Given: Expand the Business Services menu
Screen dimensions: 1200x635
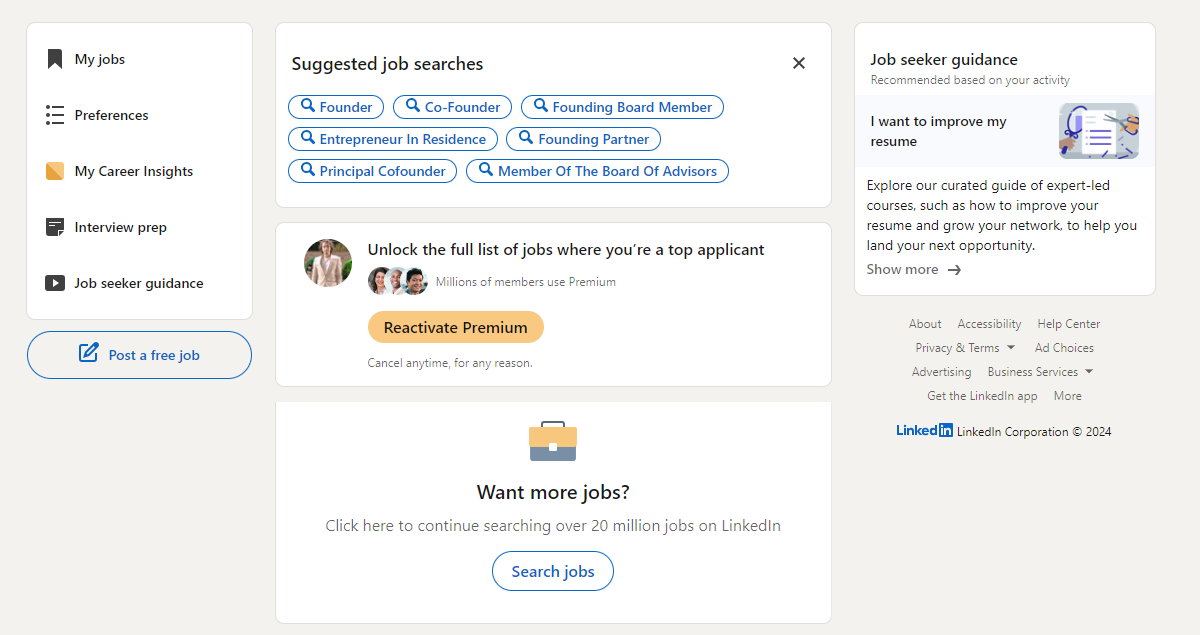Looking at the screenshot, I should (1033, 371).
